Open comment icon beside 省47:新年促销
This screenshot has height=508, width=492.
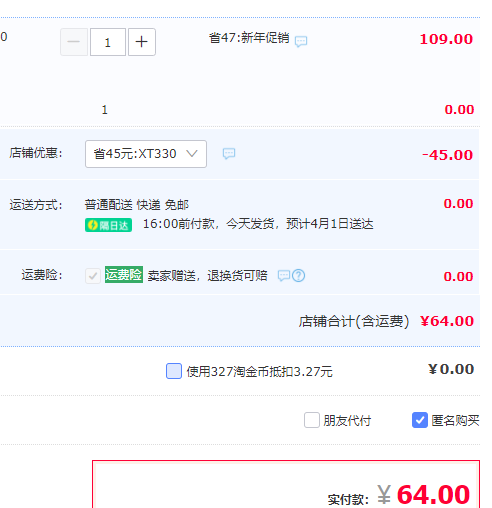[x=301, y=41]
